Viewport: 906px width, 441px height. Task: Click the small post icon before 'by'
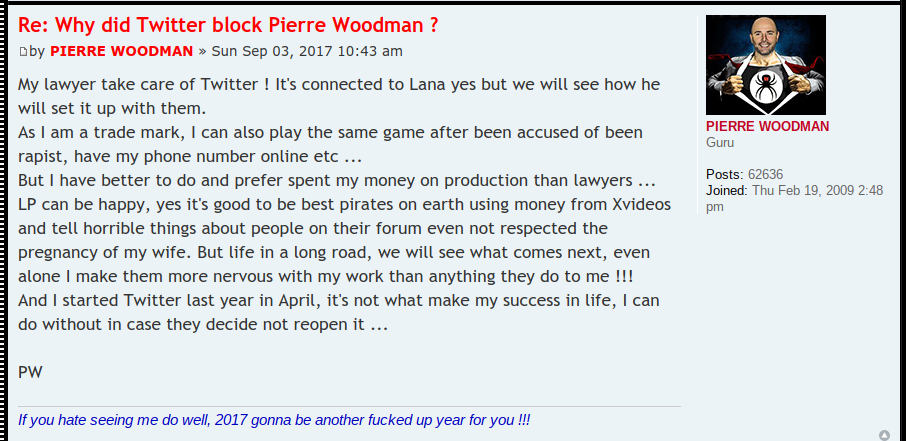pos(23,52)
